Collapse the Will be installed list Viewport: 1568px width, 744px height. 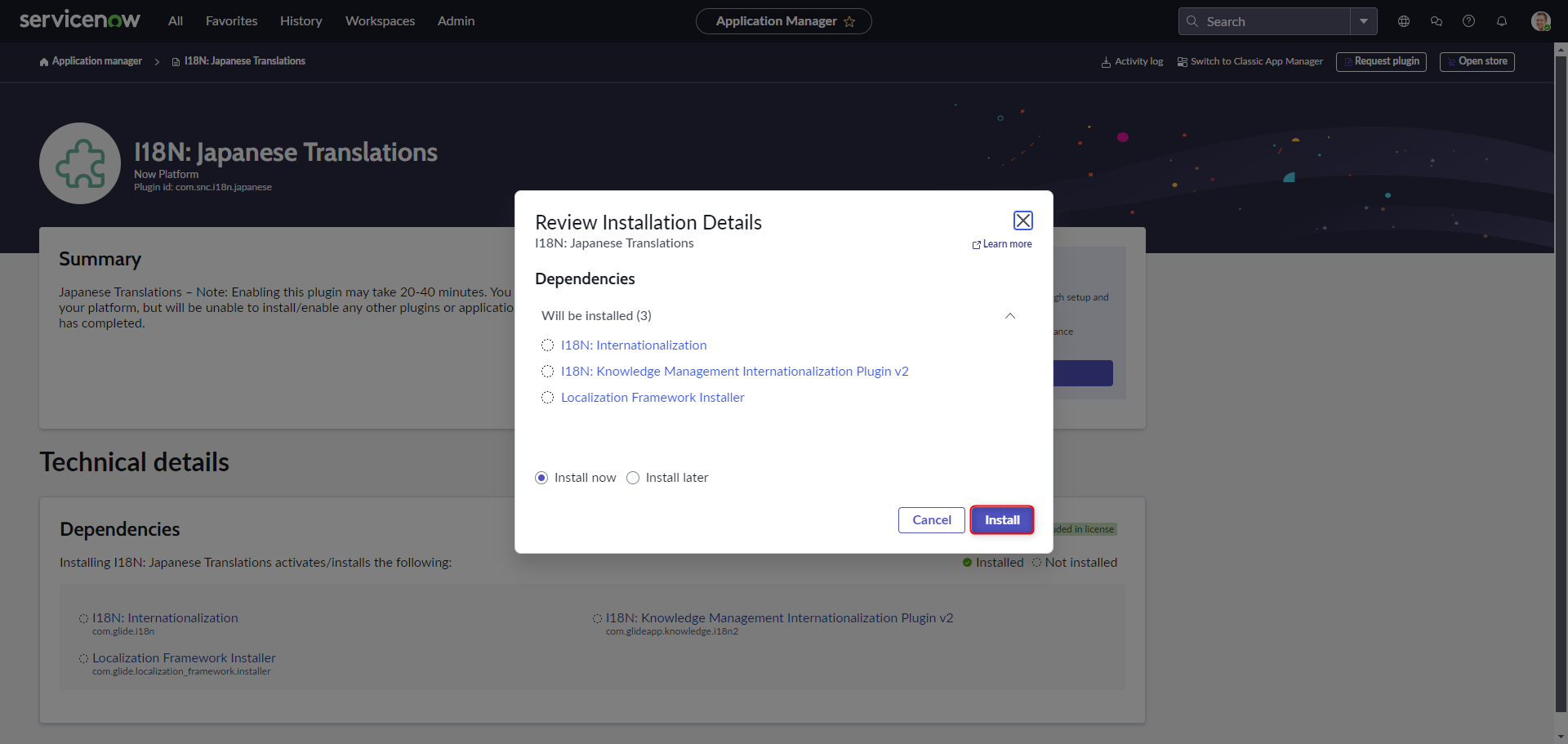[x=1009, y=316]
